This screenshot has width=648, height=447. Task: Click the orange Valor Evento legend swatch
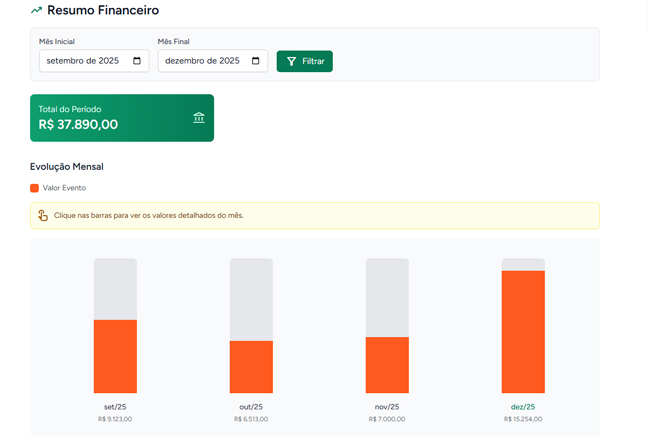coord(35,188)
